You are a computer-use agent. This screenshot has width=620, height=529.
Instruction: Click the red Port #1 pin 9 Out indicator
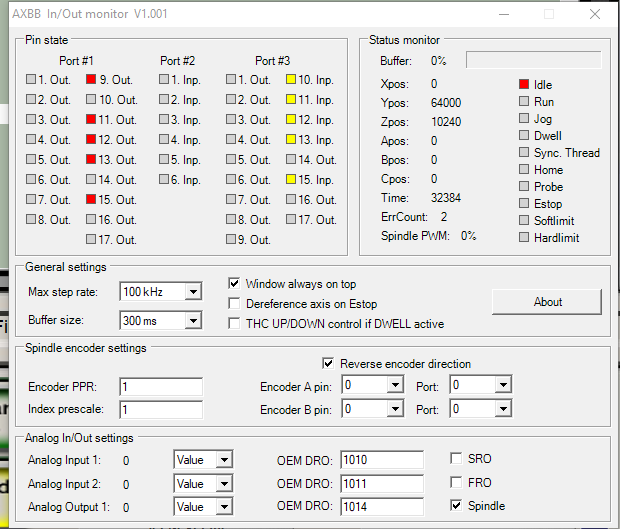pos(91,79)
